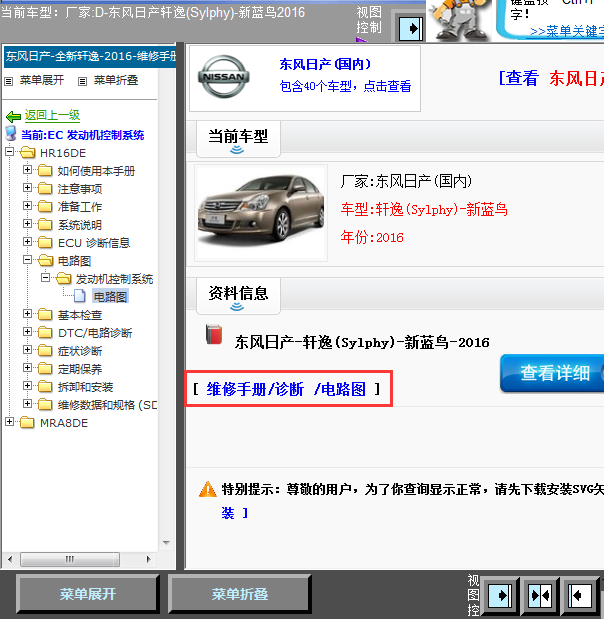Click 包含40个车型，点击查看 link
Screen dimensions: 604x619
pos(345,86)
